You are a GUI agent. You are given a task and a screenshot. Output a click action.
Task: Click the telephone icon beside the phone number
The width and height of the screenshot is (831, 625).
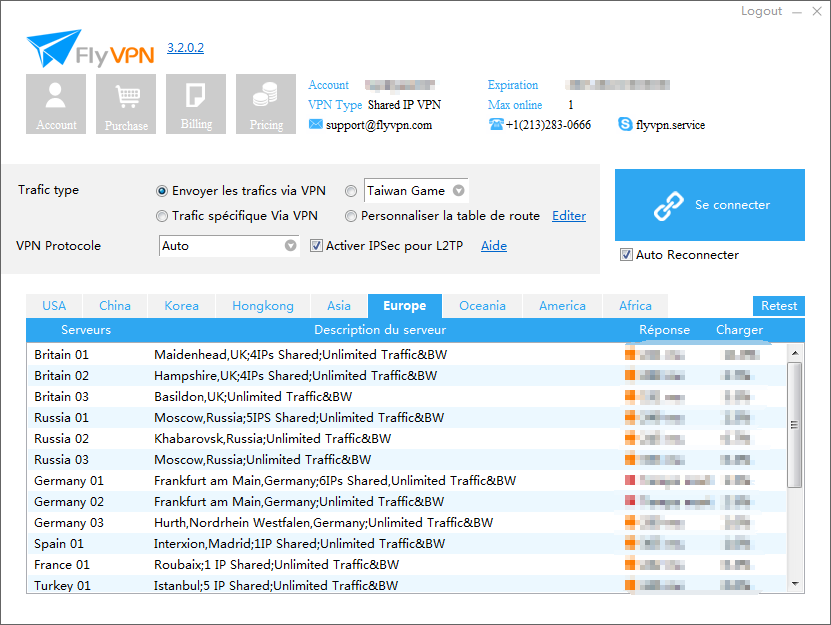point(496,124)
